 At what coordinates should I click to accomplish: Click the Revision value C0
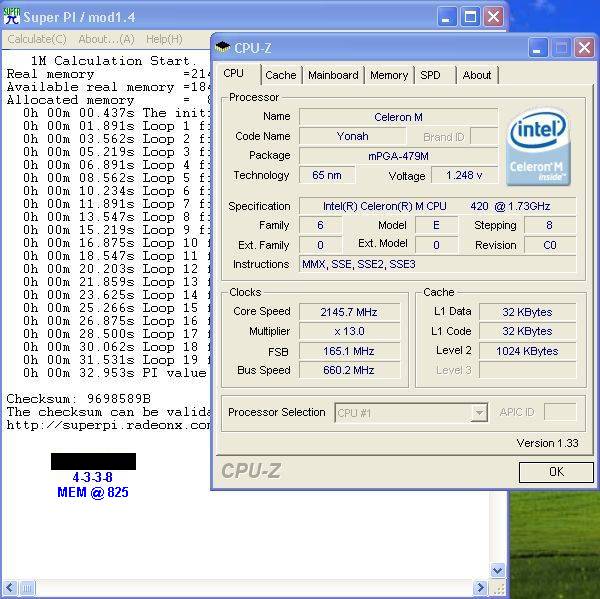(550, 245)
